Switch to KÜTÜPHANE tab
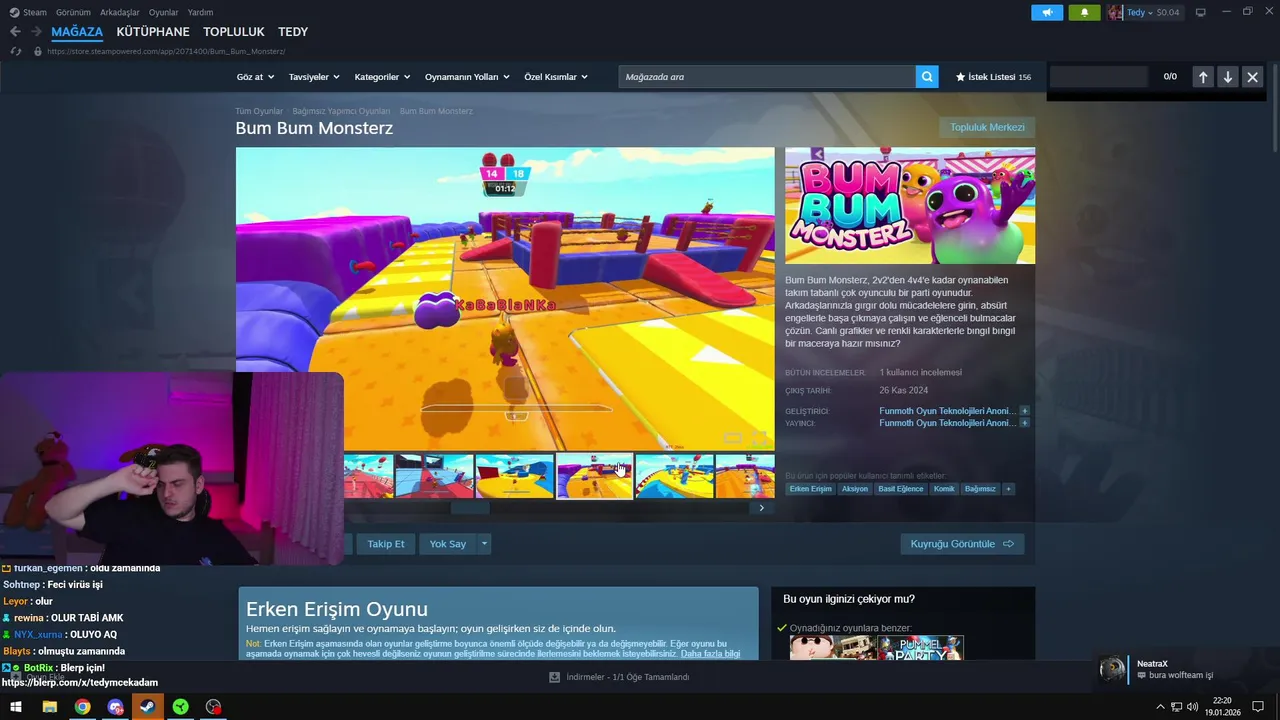This screenshot has height=720, width=1280. point(153,32)
